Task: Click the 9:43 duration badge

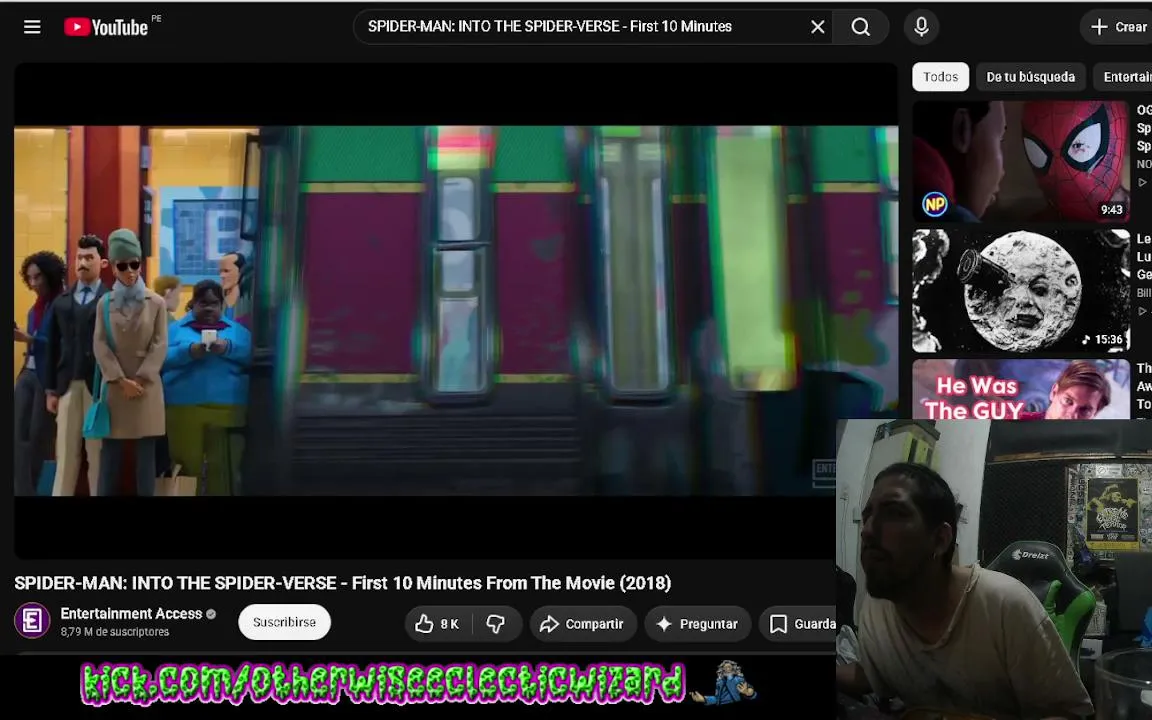Action: (1111, 209)
